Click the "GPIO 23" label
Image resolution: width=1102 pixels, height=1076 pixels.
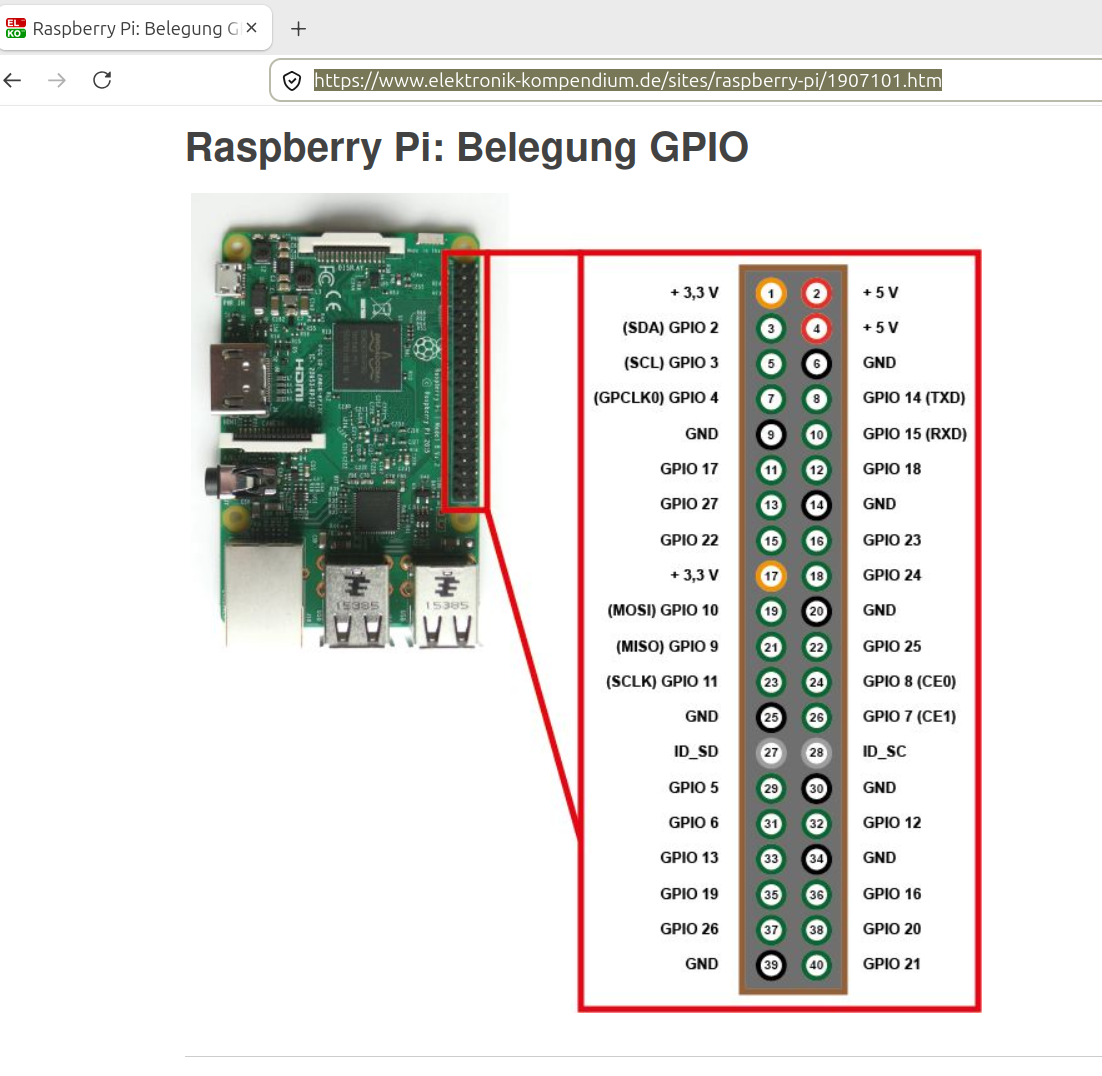click(x=892, y=540)
